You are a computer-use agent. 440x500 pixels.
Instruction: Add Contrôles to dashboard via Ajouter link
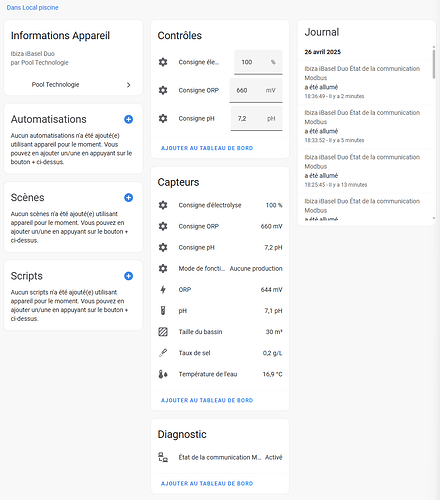click(207, 148)
